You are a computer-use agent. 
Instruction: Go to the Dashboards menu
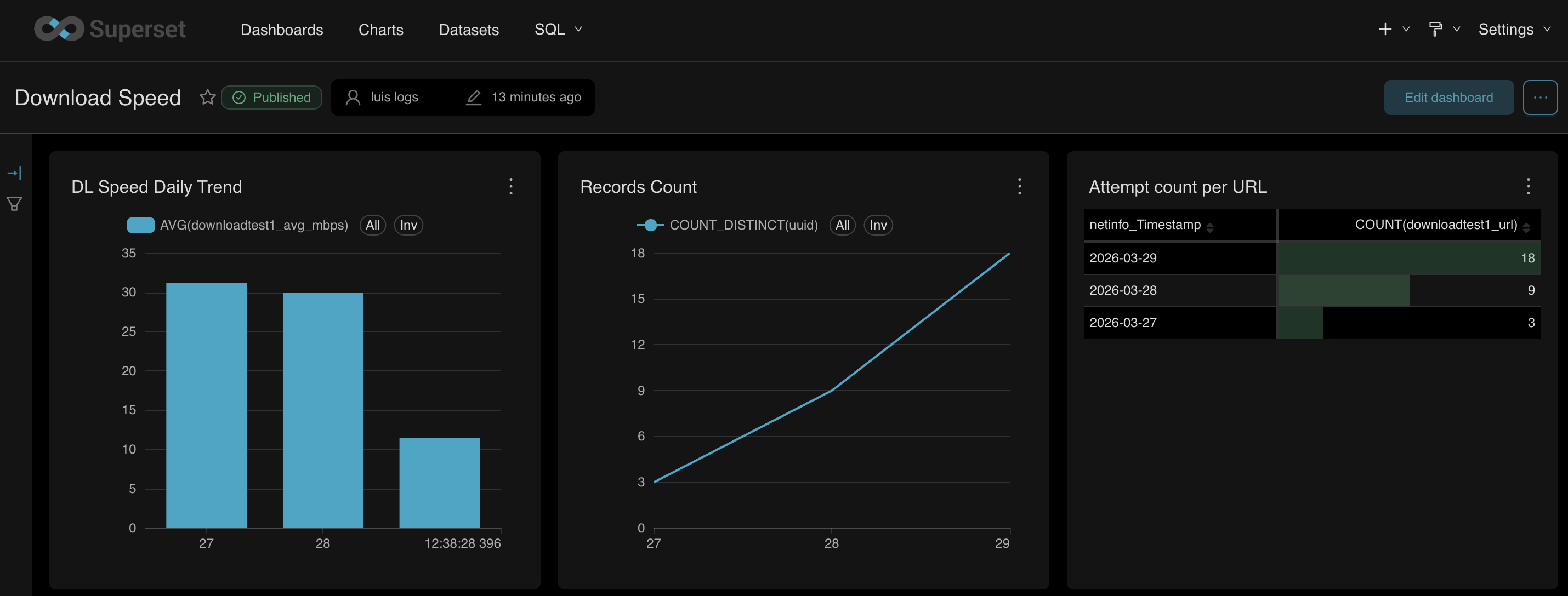(282, 29)
